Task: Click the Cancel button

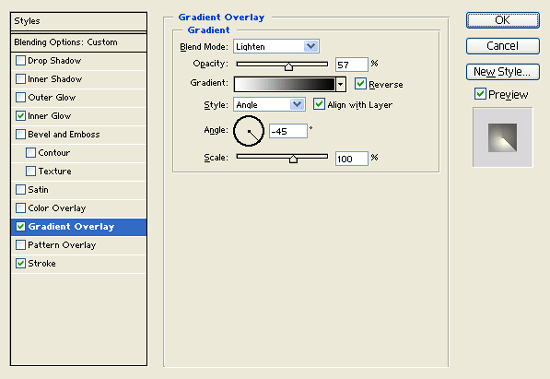Action: click(503, 46)
